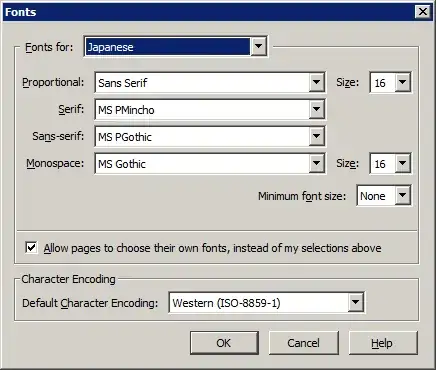
Task: Click the 'Minimum font size:' label
Action: [x=302, y=196]
